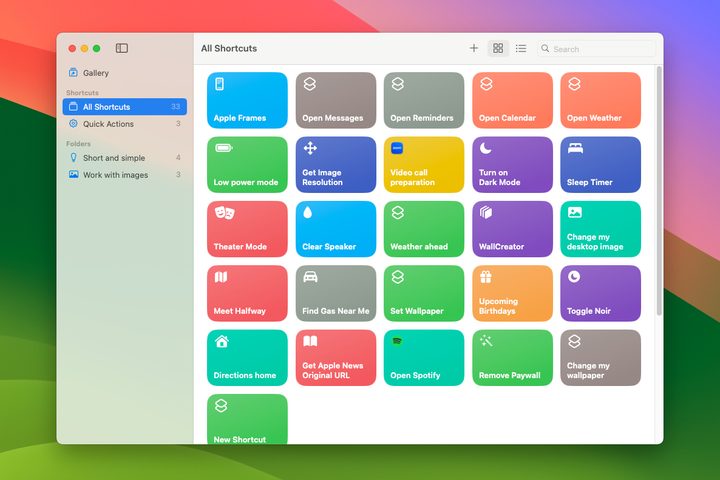
Task: Click the car icon on Find Gas Near Me
Action: pos(310,277)
